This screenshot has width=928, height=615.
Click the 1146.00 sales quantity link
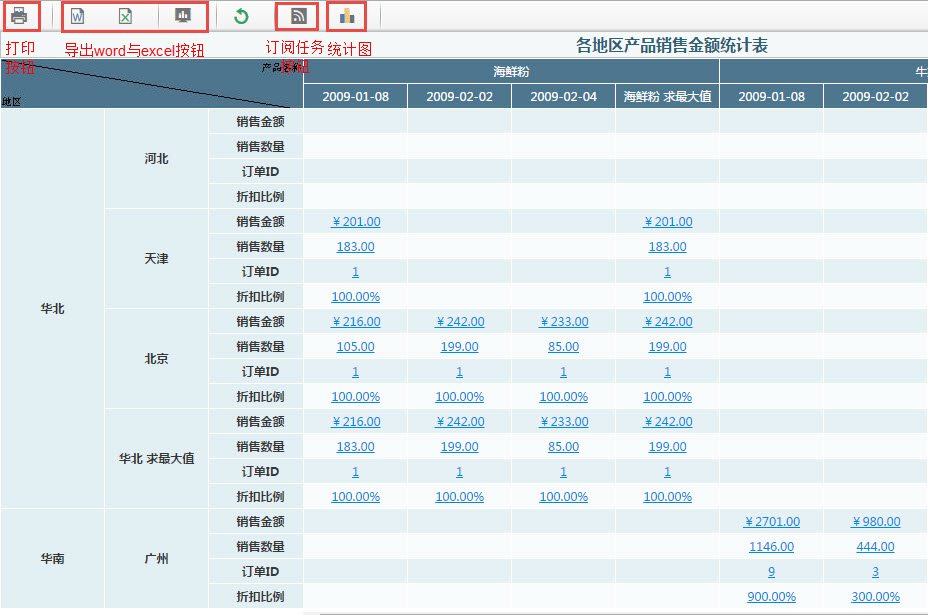(771, 546)
